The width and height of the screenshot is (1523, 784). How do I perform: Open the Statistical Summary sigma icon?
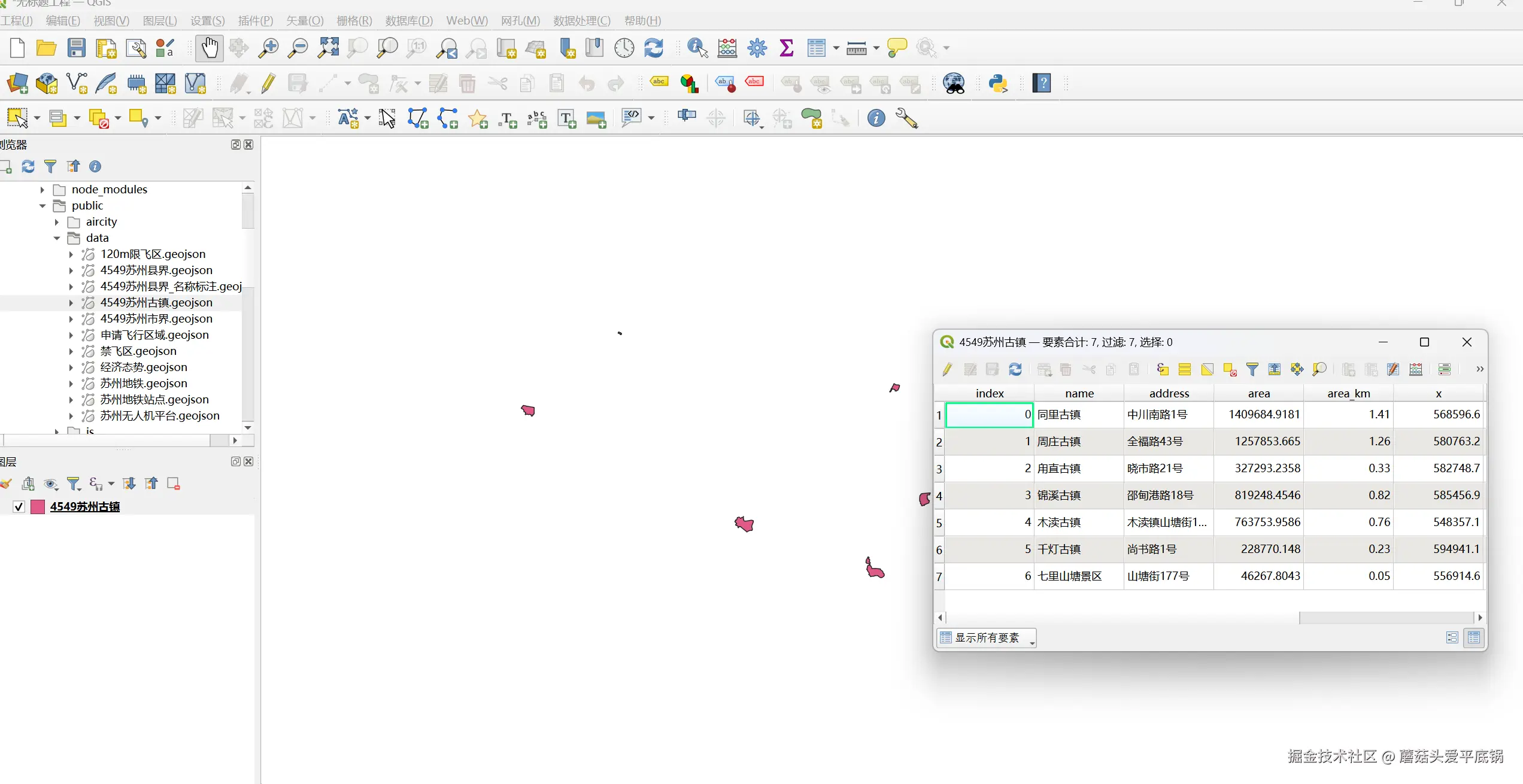pos(787,48)
